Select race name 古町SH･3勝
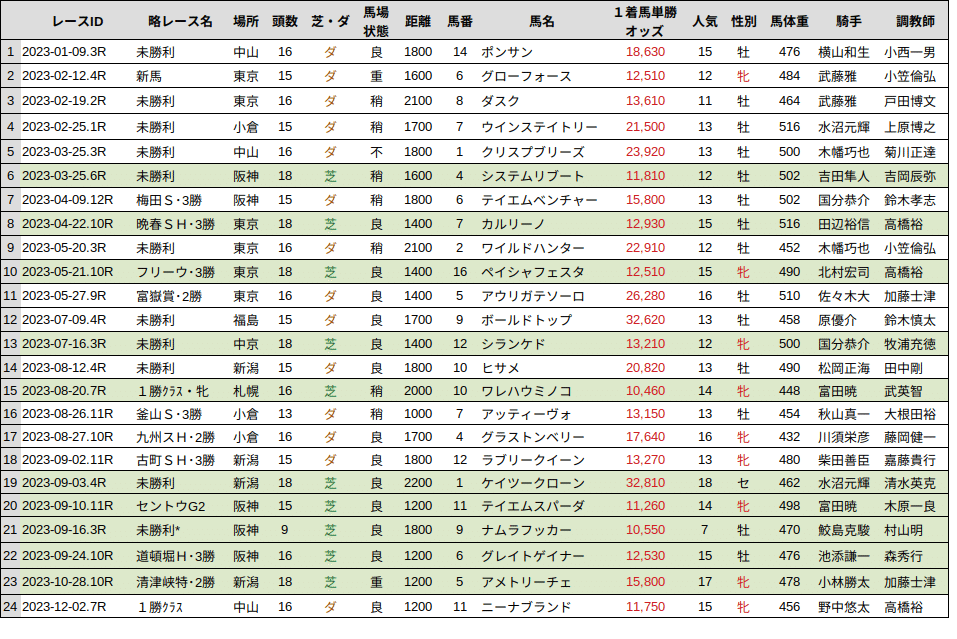The height and width of the screenshot is (639, 957). pyautogui.click(x=176, y=460)
